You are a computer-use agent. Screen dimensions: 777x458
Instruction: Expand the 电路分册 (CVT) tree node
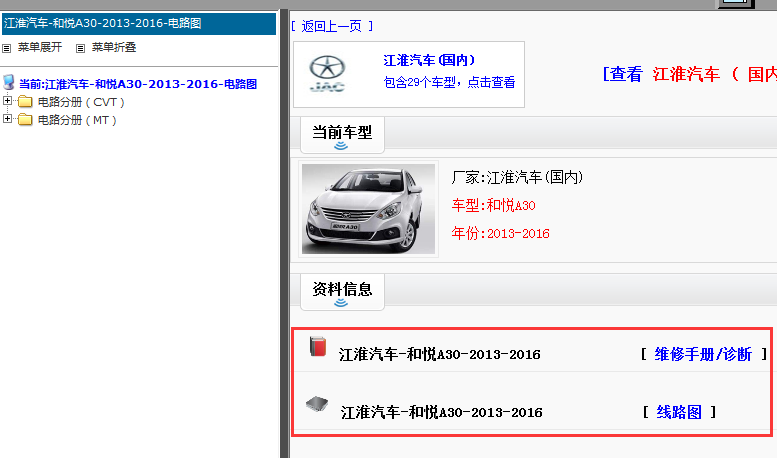point(7,101)
